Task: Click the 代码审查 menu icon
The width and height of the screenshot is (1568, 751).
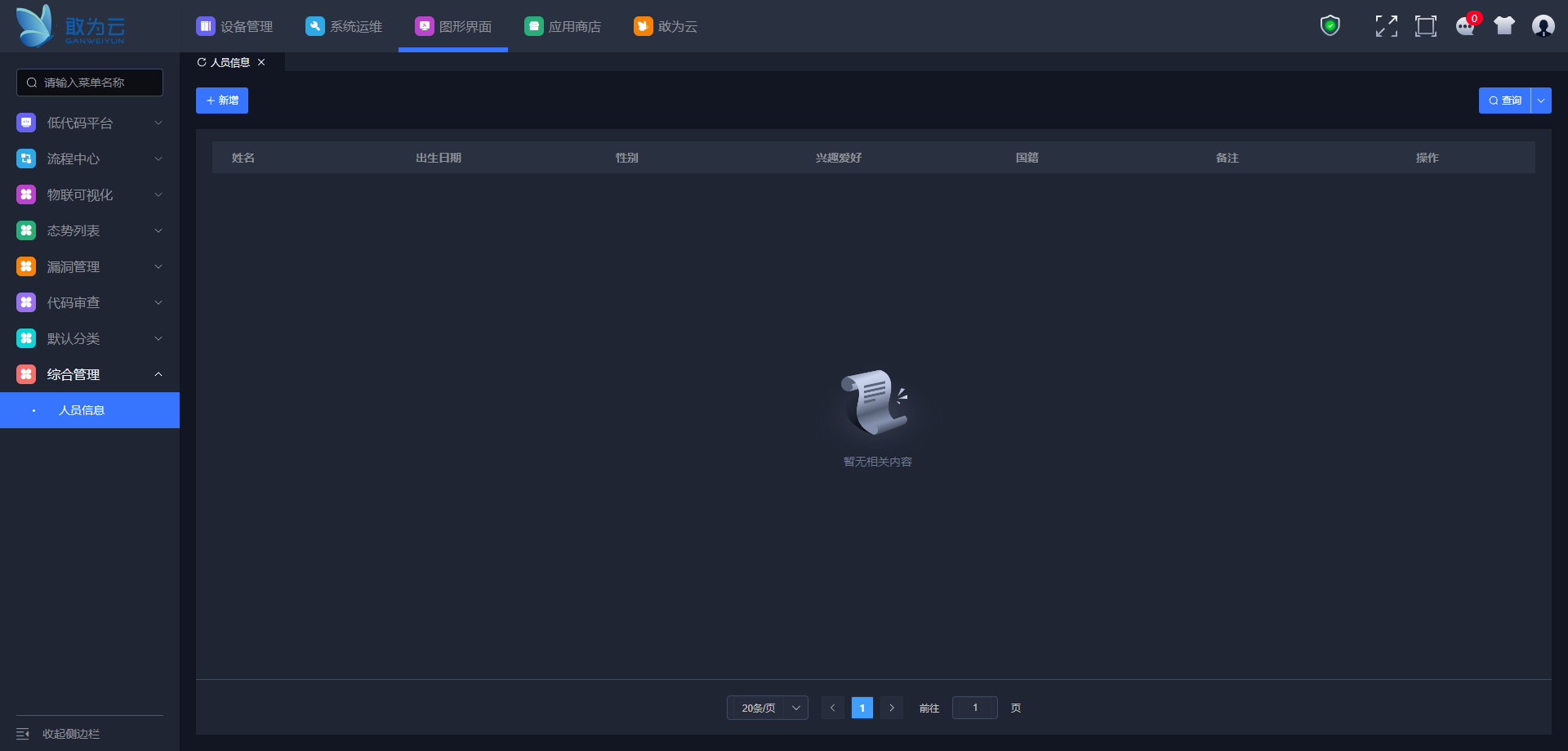Action: [x=26, y=302]
